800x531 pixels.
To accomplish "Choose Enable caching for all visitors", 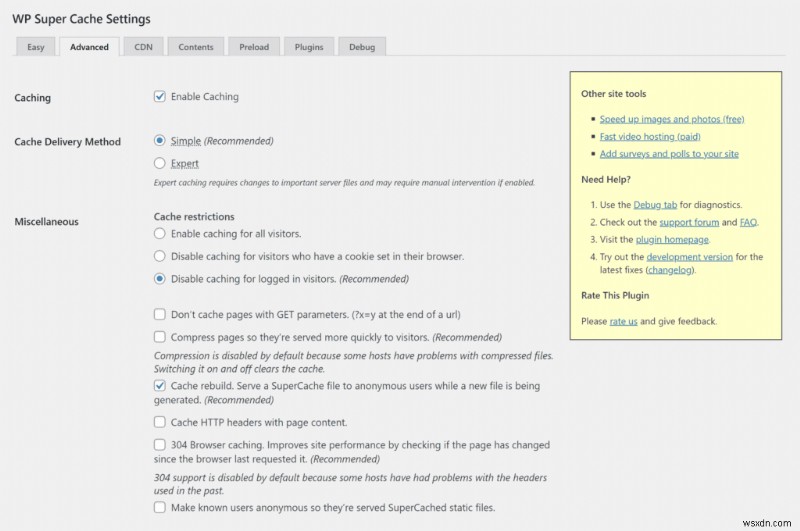I will (160, 233).
